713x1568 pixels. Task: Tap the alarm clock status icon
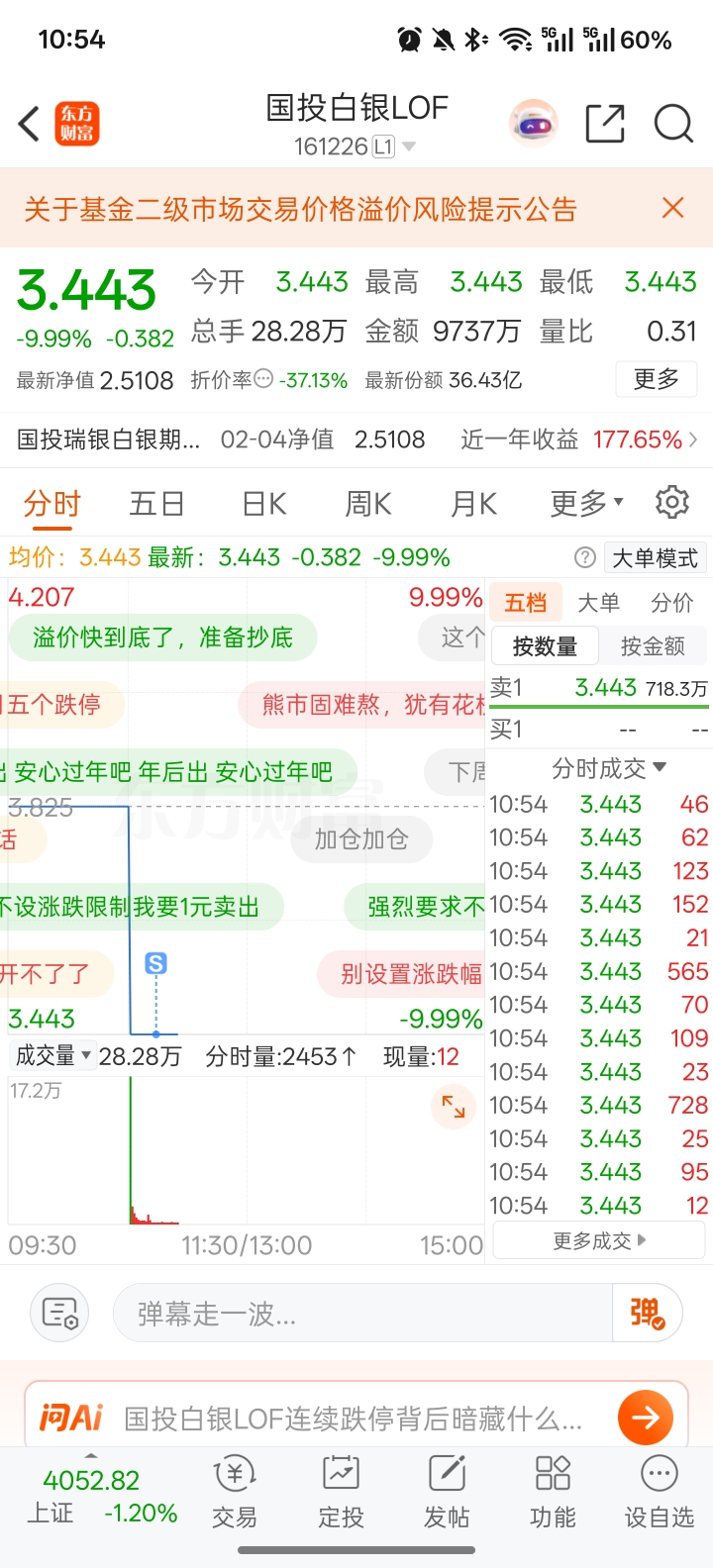(409, 40)
